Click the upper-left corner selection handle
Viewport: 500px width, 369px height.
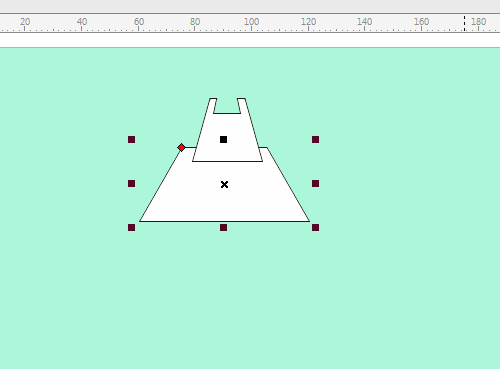(132, 139)
